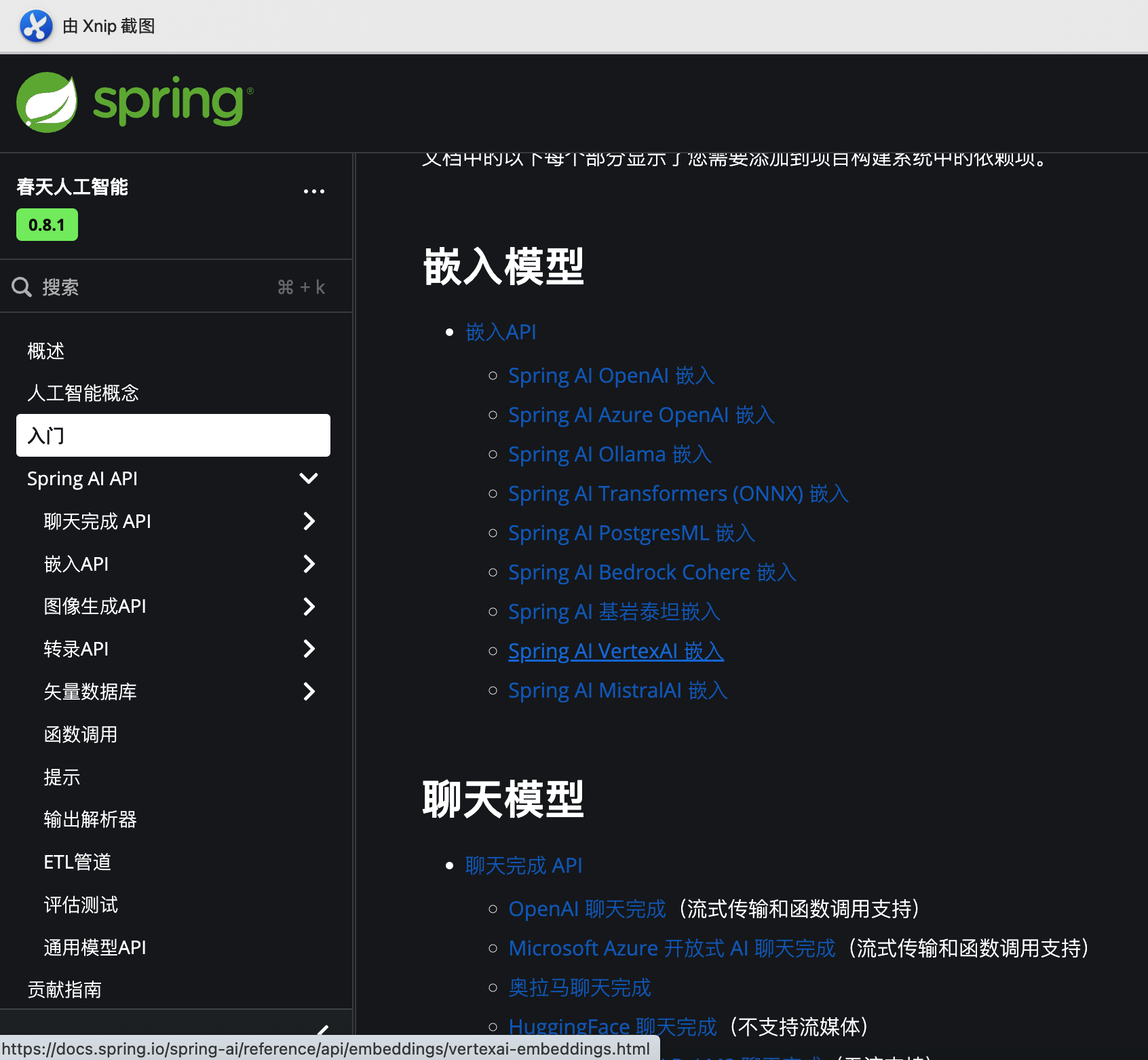The image size is (1148, 1060).
Task: Open 函数调用 in the sidebar
Action: (x=81, y=734)
